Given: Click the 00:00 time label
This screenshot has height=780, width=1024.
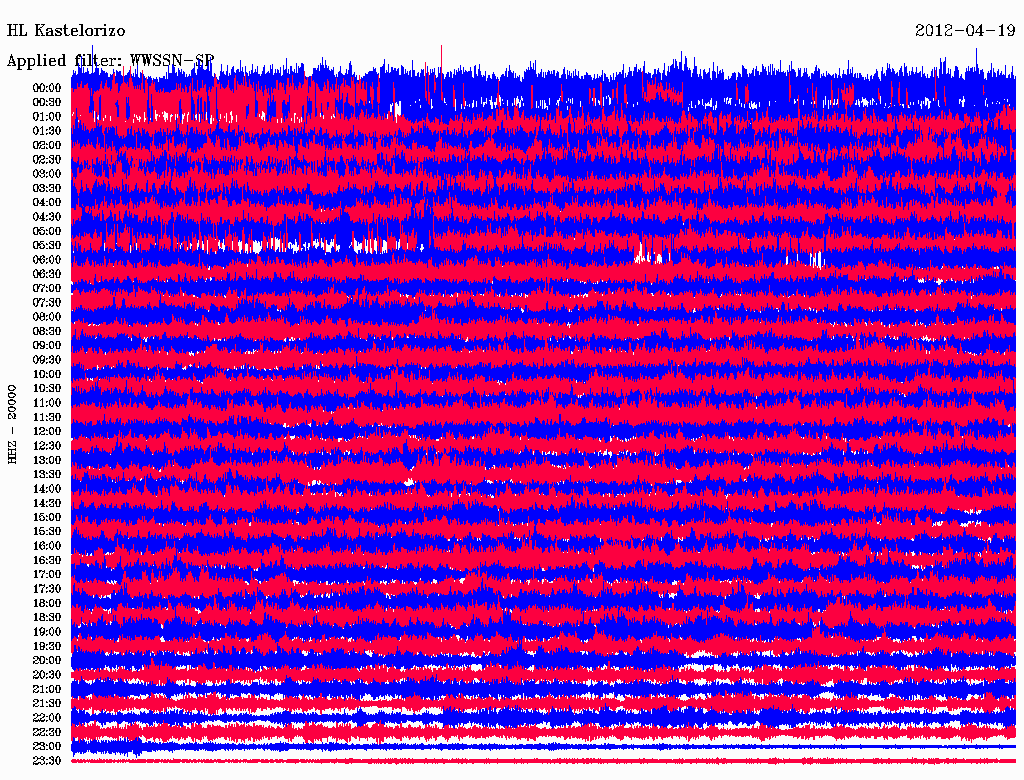Looking at the screenshot, I should 47,88.
